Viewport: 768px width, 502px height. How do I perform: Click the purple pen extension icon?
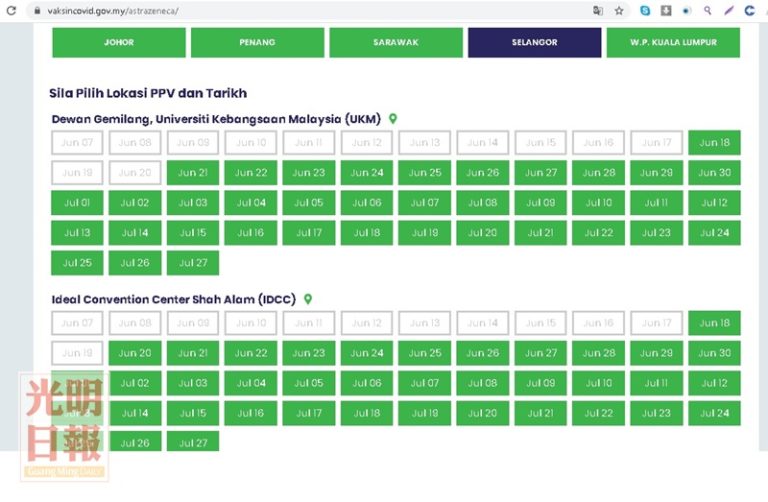[728, 10]
